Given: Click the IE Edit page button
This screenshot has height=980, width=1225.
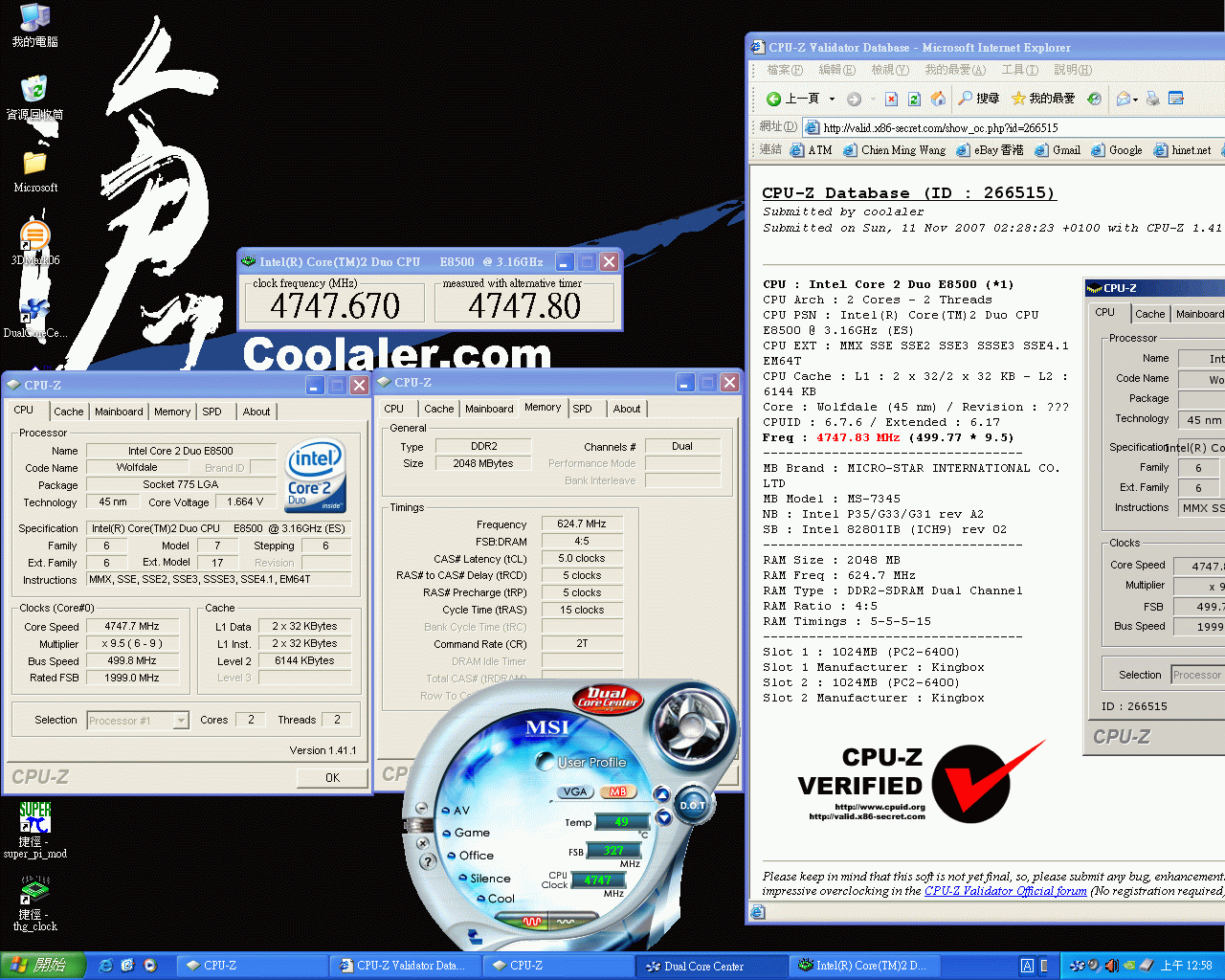Looking at the screenshot, I should click(x=1176, y=99).
